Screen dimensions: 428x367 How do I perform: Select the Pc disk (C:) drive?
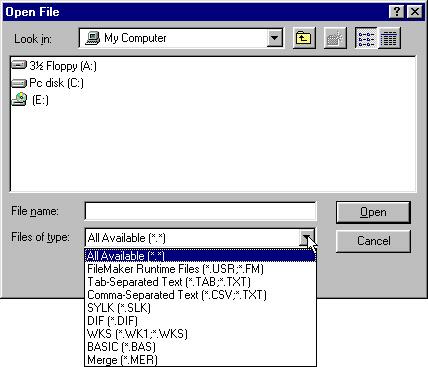point(47,83)
